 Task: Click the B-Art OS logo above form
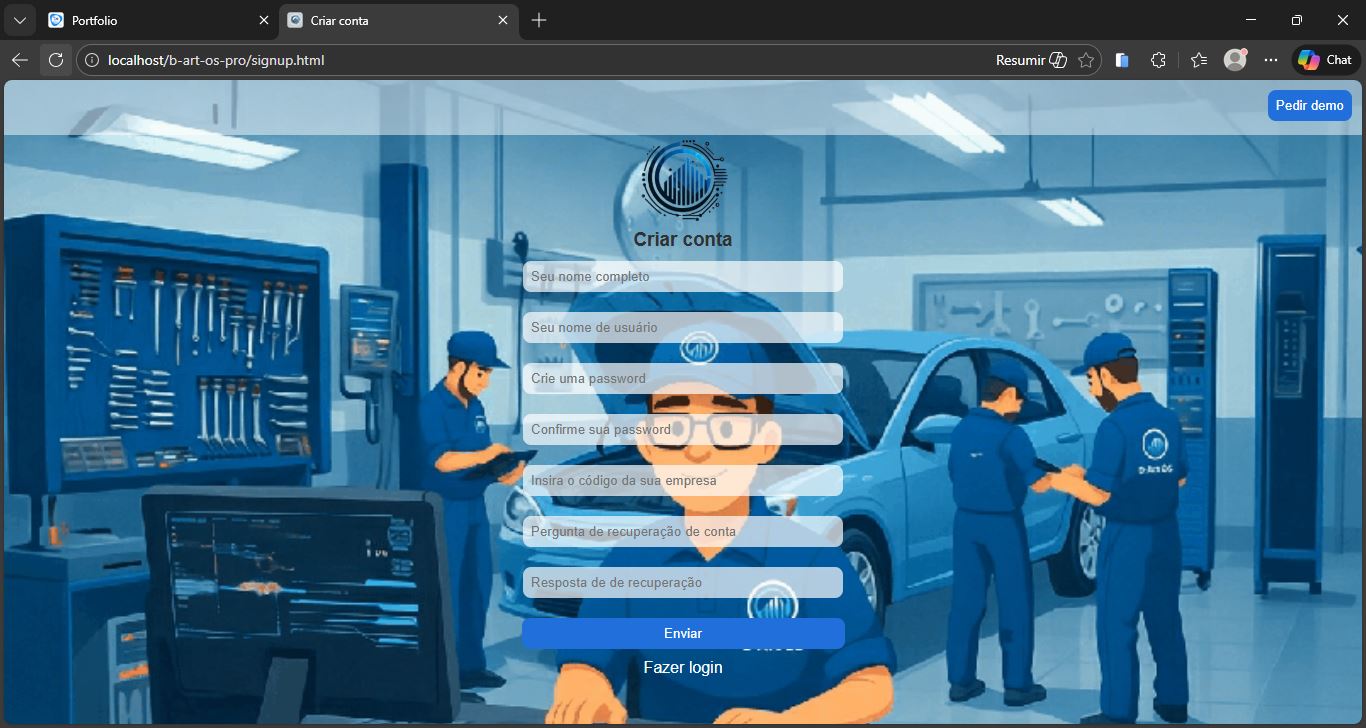(683, 180)
